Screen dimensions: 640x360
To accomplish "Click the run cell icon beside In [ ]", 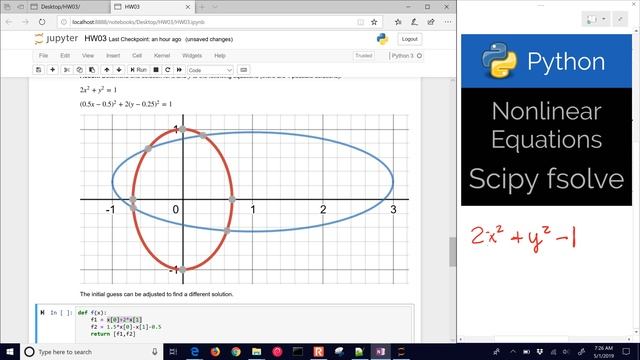I will point(42,313).
